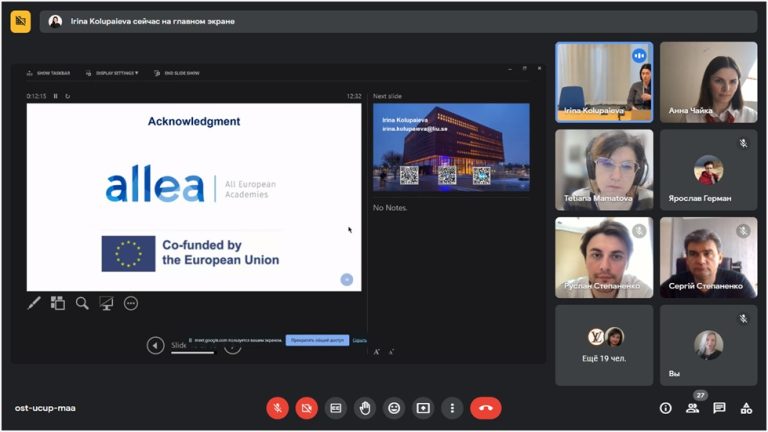768x432 pixels.
Task: Select Сергій Степаненко's video tile
Action: point(708,258)
